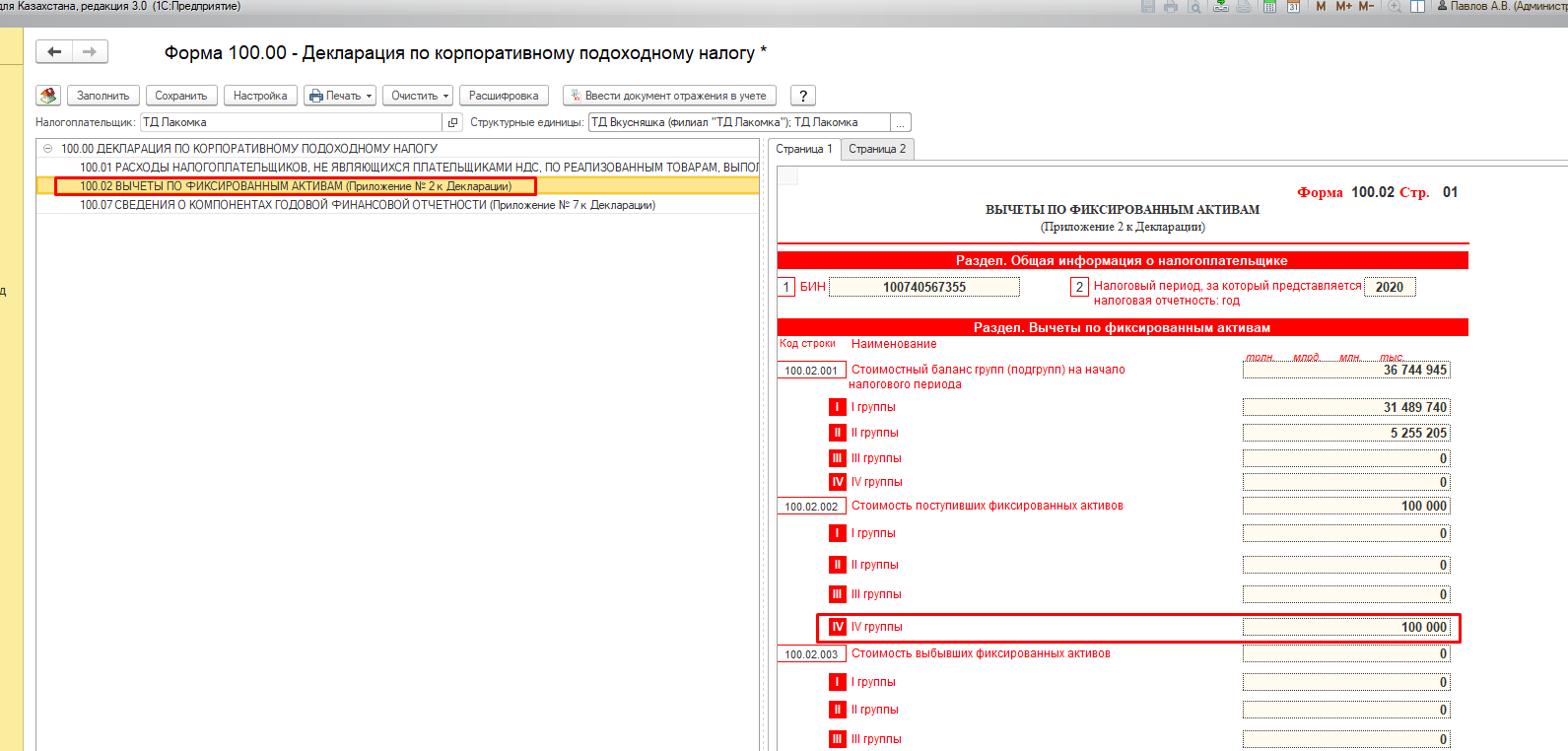Click I группы value 31 489 740
Viewport: 1568px width, 751px height.
1346,407
